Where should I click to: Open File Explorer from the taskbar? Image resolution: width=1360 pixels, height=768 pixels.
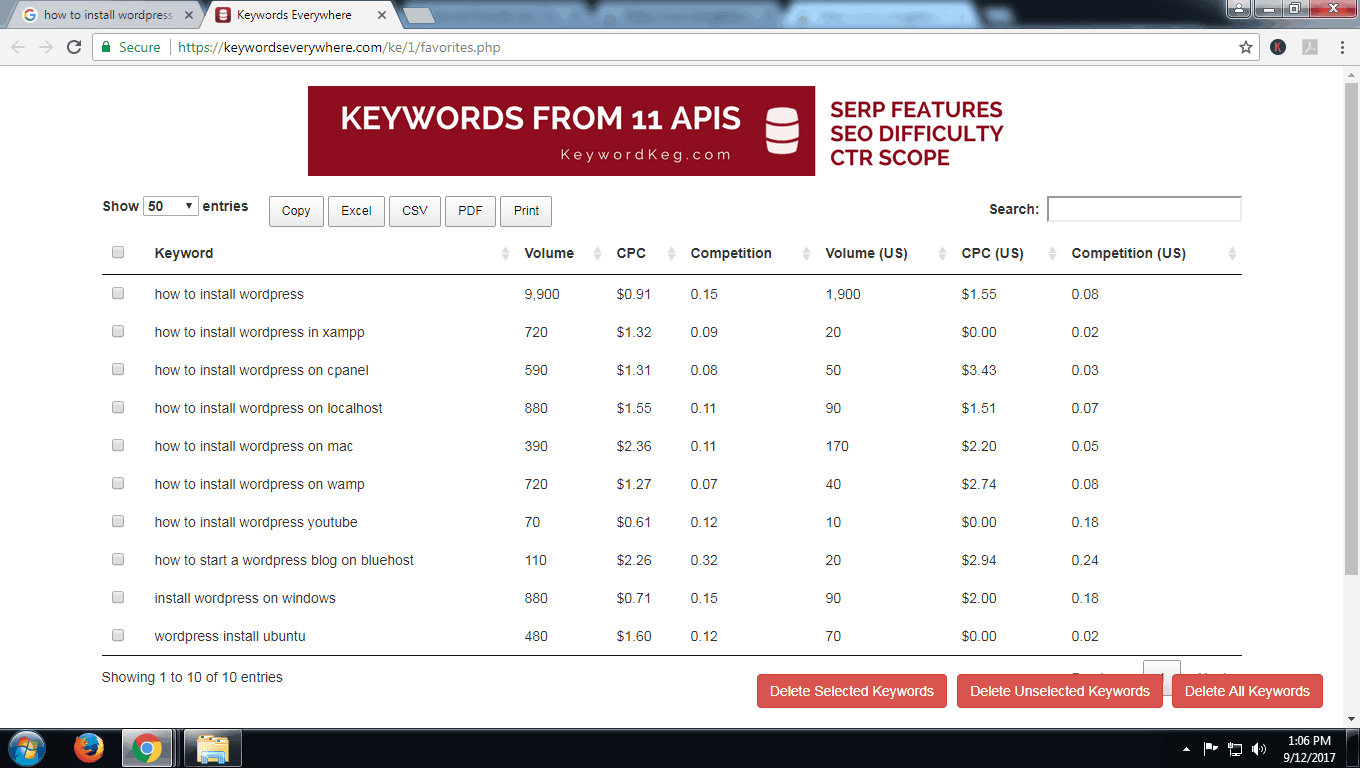coord(213,748)
